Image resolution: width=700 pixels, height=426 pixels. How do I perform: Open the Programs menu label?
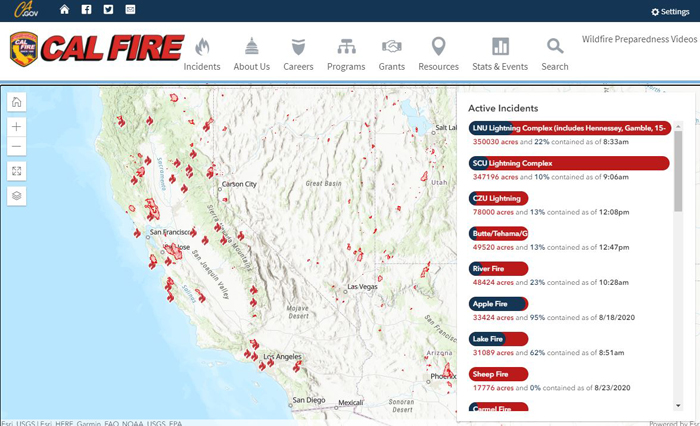click(346, 67)
